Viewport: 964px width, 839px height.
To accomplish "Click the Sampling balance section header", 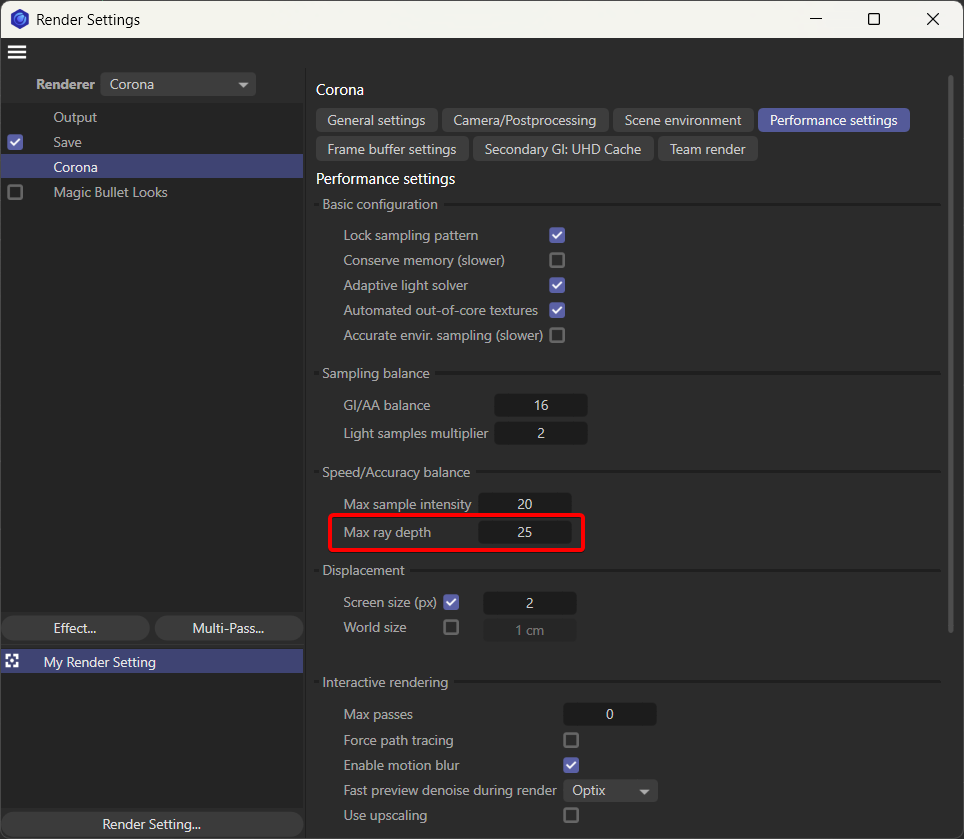I will tap(376, 374).
